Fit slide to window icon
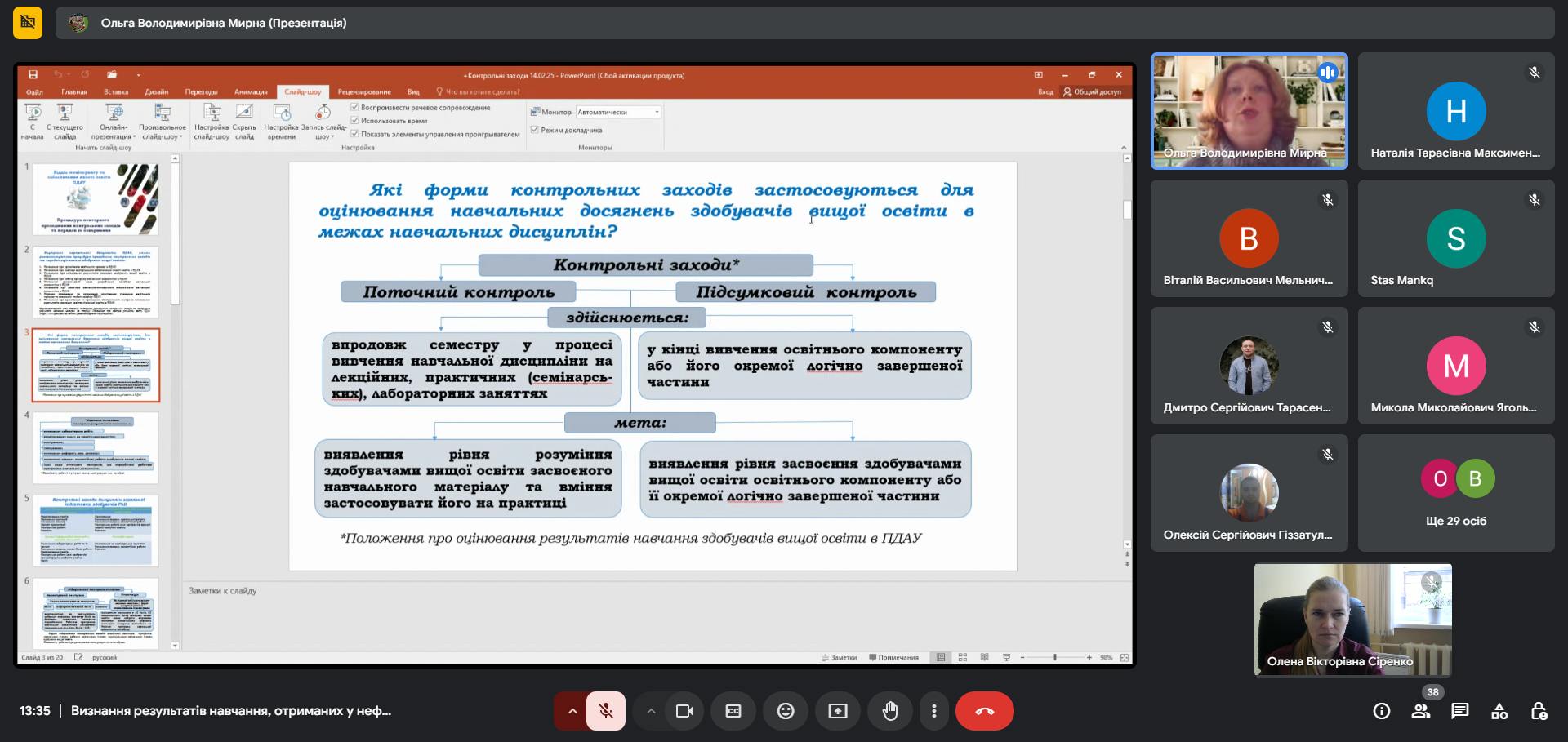This screenshot has height=742, width=1568. click(1125, 657)
